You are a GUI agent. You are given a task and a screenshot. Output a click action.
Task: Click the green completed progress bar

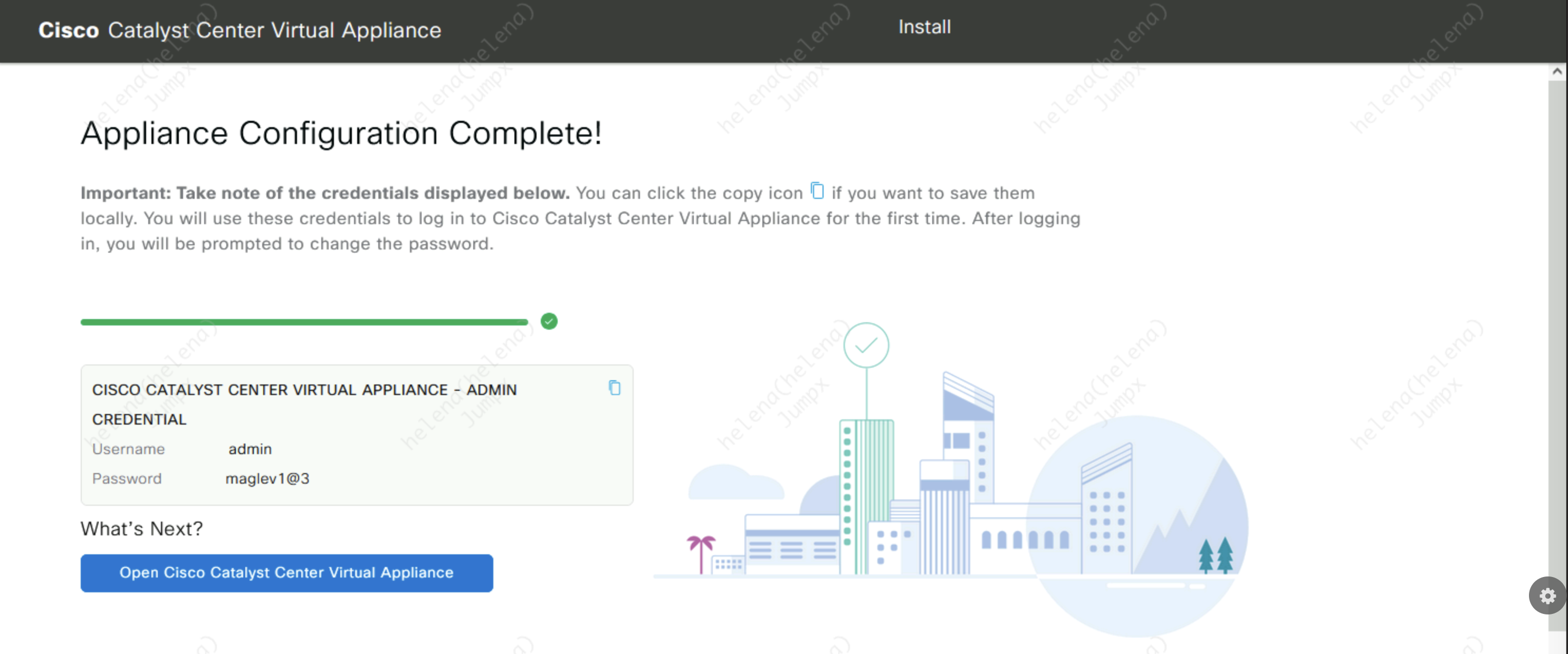304,322
